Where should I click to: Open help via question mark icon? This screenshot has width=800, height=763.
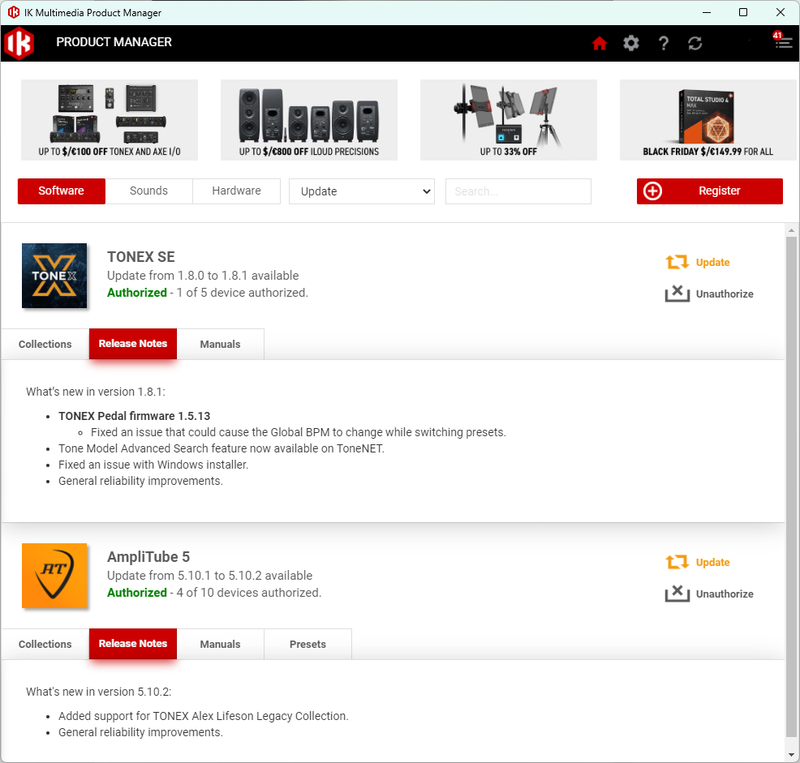(x=663, y=43)
